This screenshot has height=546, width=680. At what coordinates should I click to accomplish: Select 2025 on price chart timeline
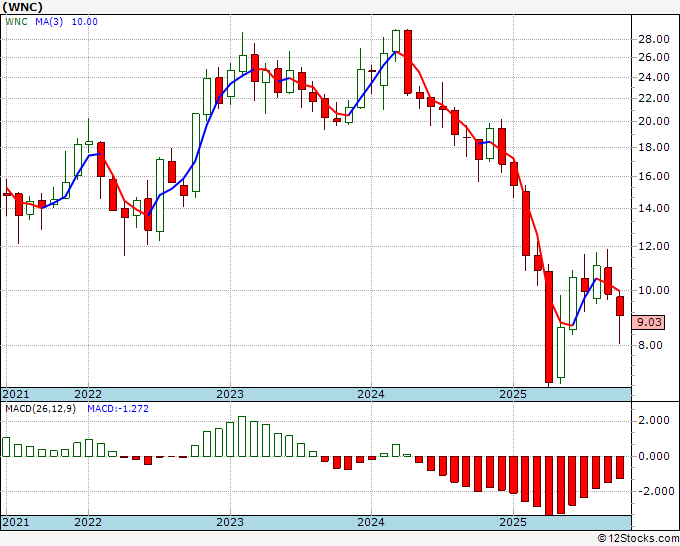512,394
